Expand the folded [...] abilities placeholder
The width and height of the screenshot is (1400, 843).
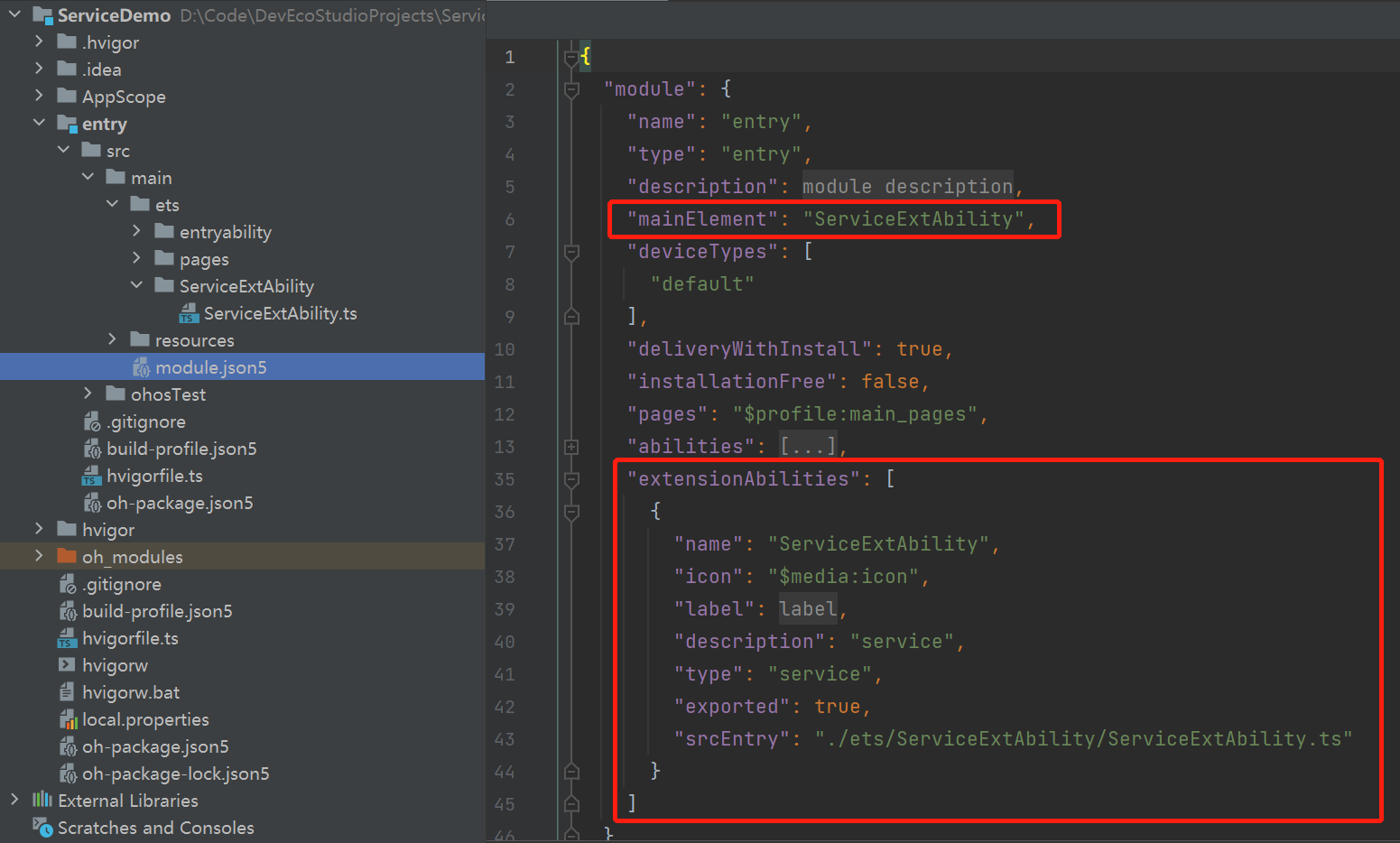[x=809, y=446]
